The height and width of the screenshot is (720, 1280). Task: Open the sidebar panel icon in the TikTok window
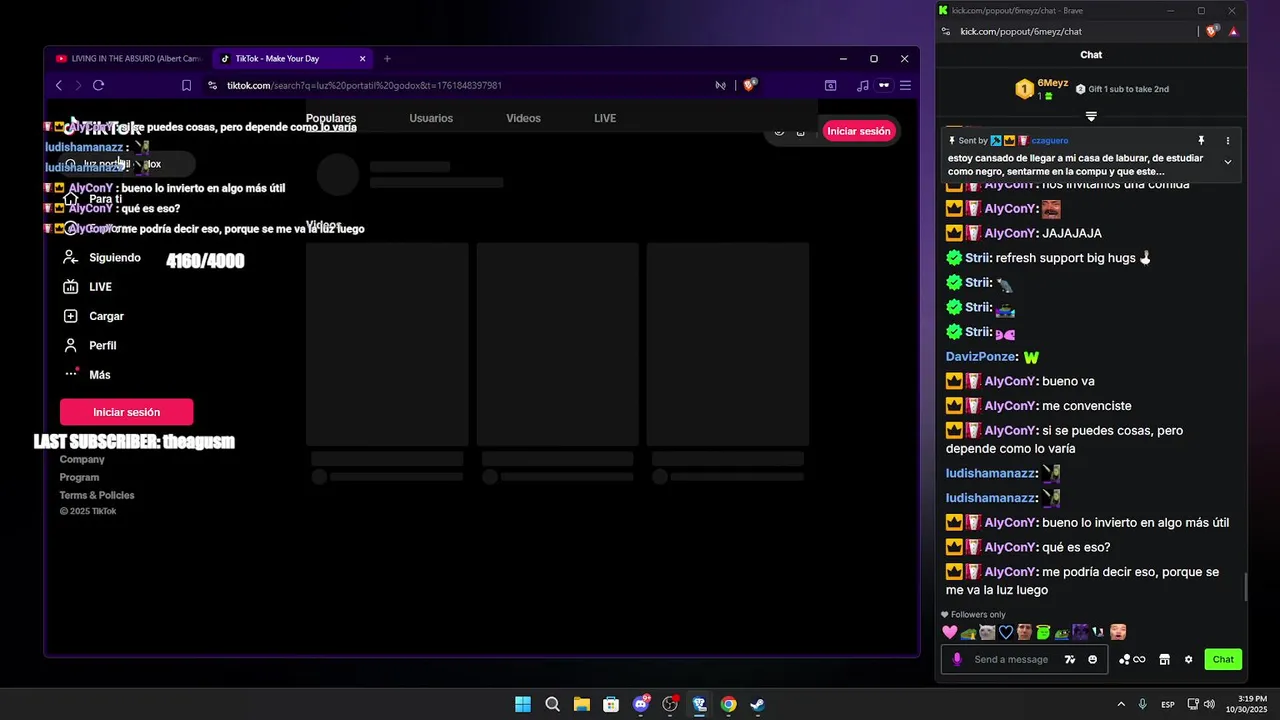click(830, 86)
